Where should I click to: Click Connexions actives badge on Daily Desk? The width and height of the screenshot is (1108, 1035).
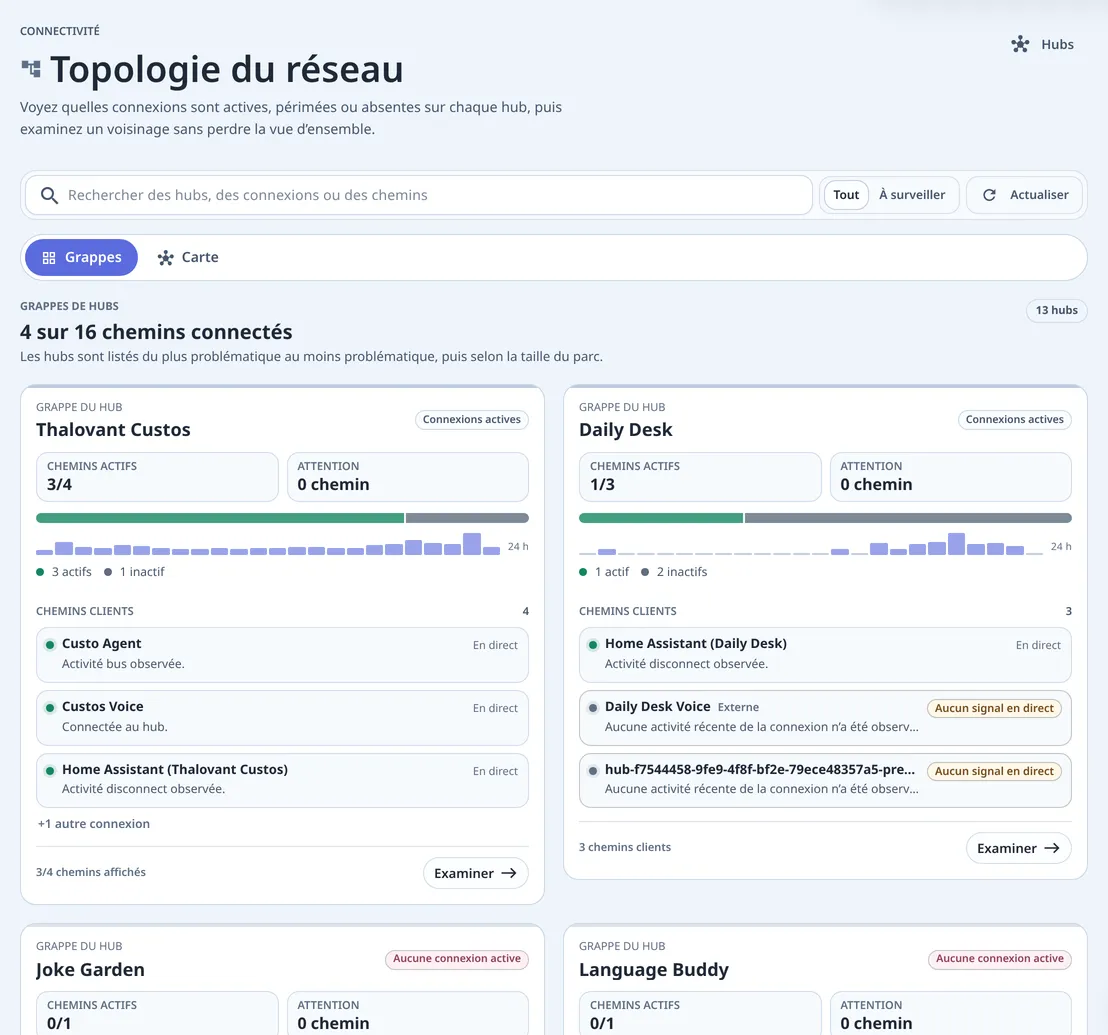click(1014, 420)
